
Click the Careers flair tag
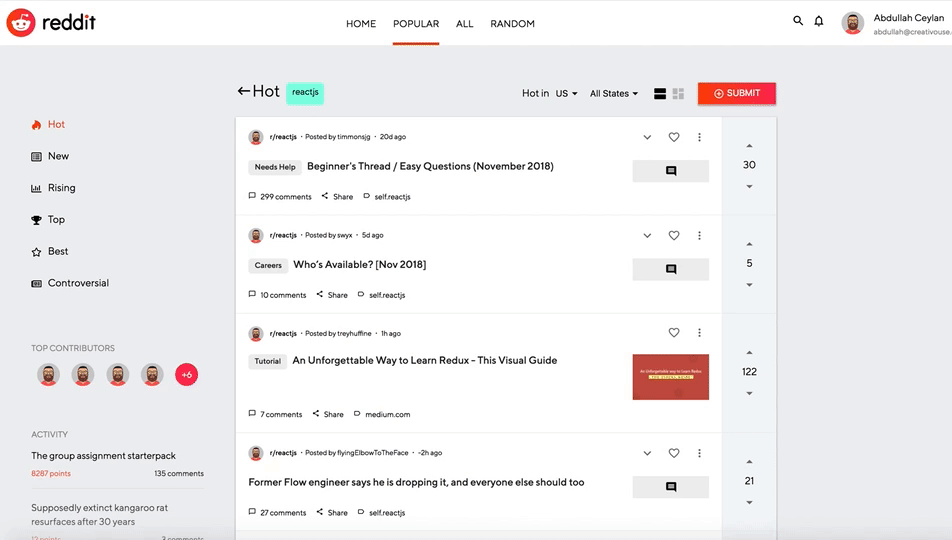[x=268, y=265]
